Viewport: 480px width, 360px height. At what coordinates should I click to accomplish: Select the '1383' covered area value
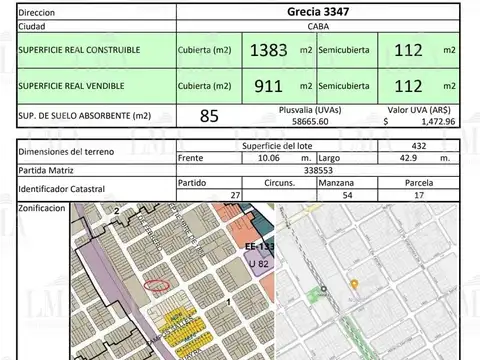[269, 50]
